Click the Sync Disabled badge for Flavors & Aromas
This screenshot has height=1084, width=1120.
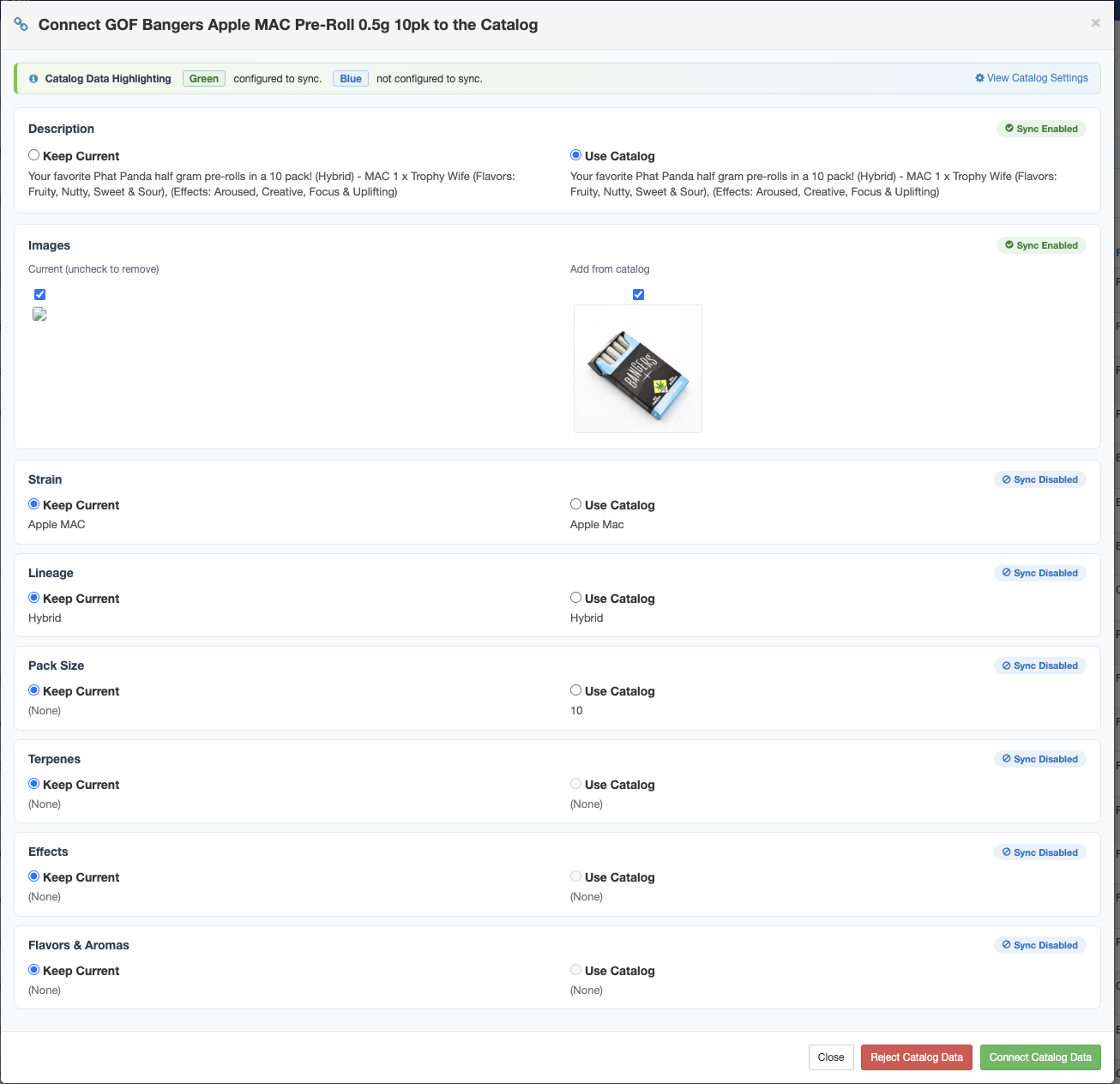tap(1040, 945)
